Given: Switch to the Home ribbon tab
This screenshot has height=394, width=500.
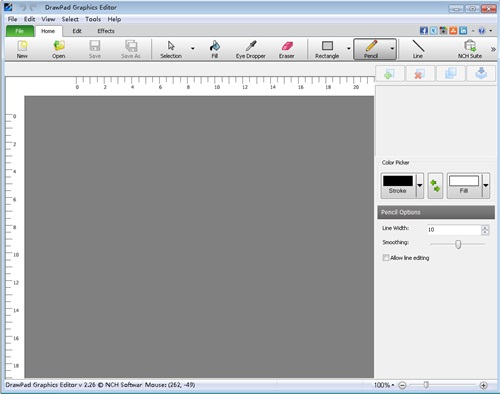Looking at the screenshot, I should (x=48, y=31).
